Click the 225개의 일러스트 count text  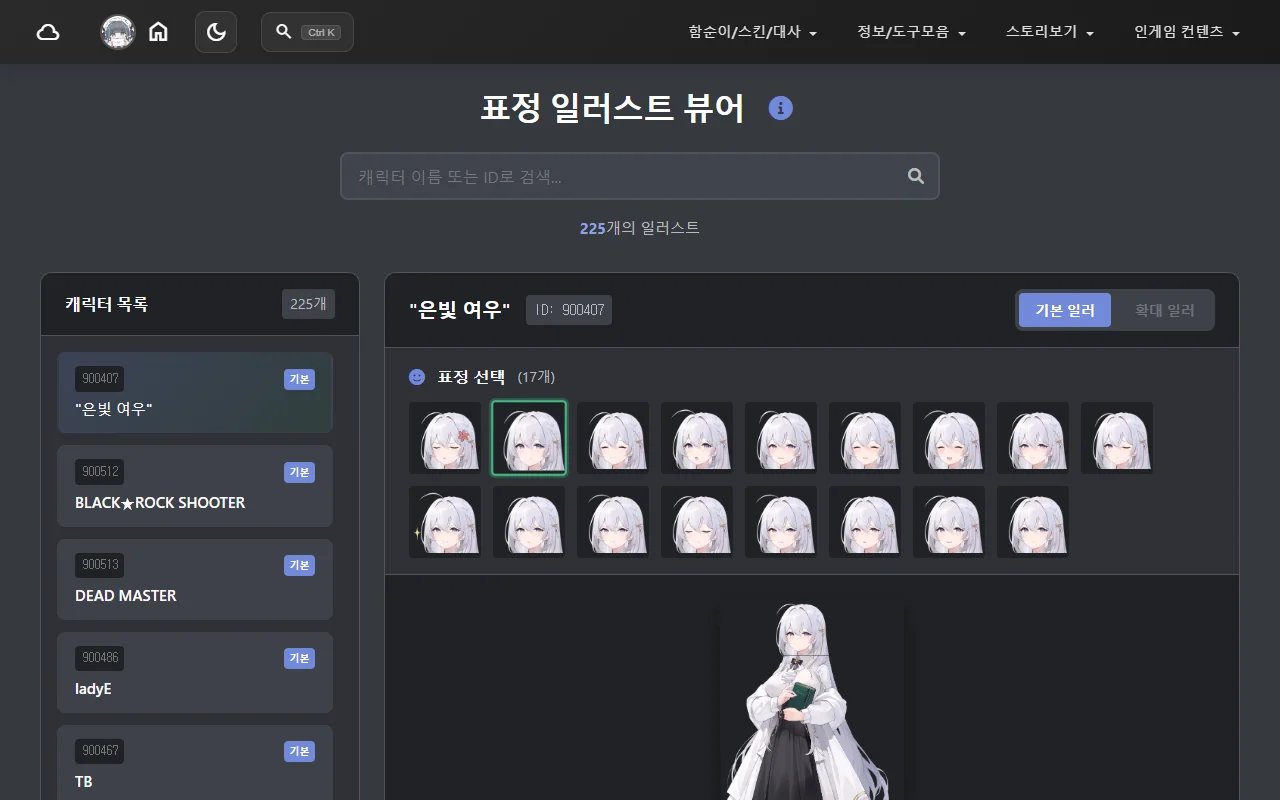(640, 228)
